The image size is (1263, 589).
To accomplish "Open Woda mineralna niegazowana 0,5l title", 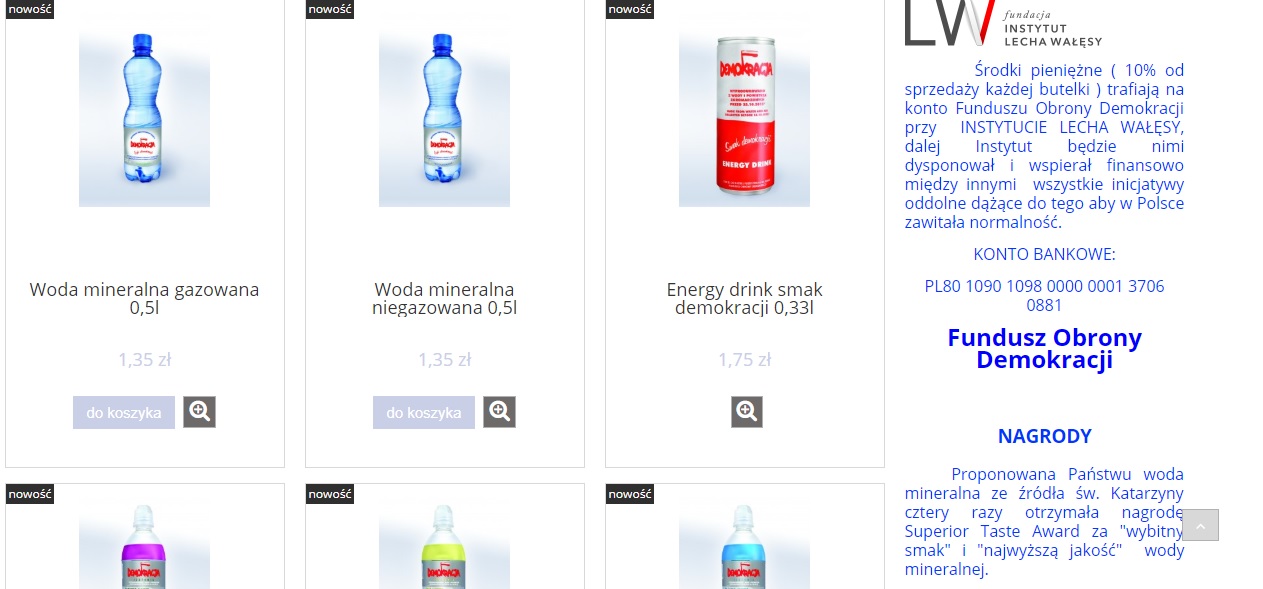I will coord(444,299).
